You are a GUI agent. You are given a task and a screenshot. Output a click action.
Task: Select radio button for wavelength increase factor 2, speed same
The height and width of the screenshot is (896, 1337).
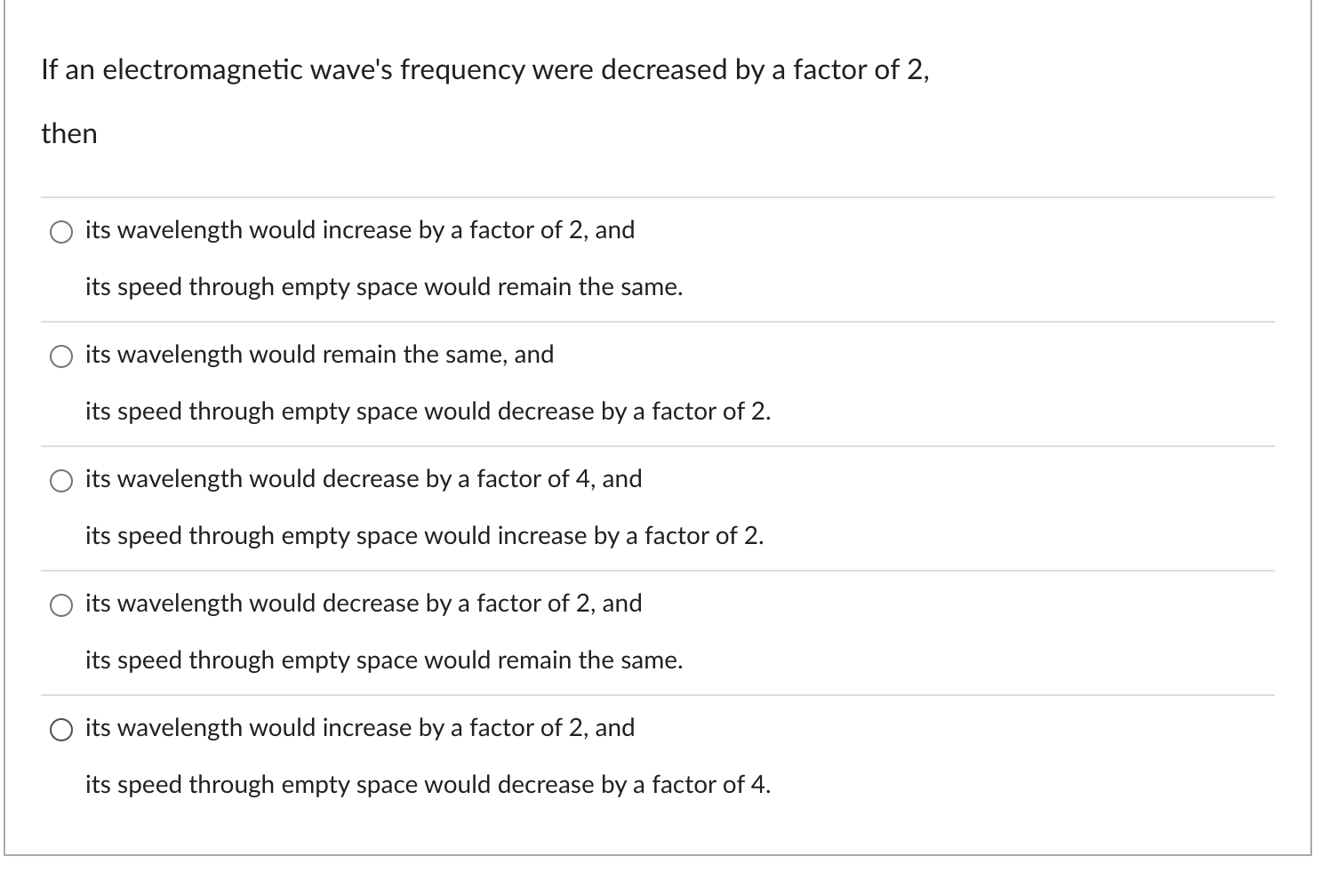(x=60, y=233)
